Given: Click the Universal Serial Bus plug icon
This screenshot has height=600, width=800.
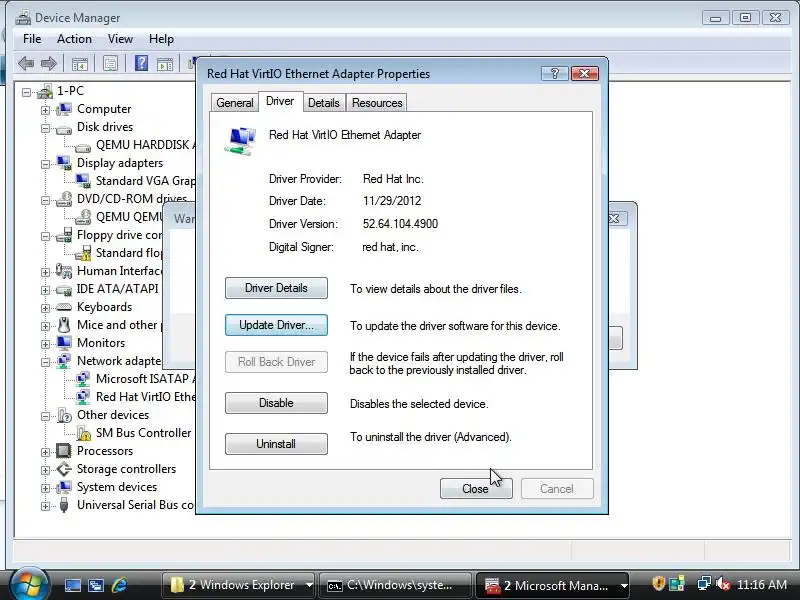Looking at the screenshot, I should pos(64,505).
